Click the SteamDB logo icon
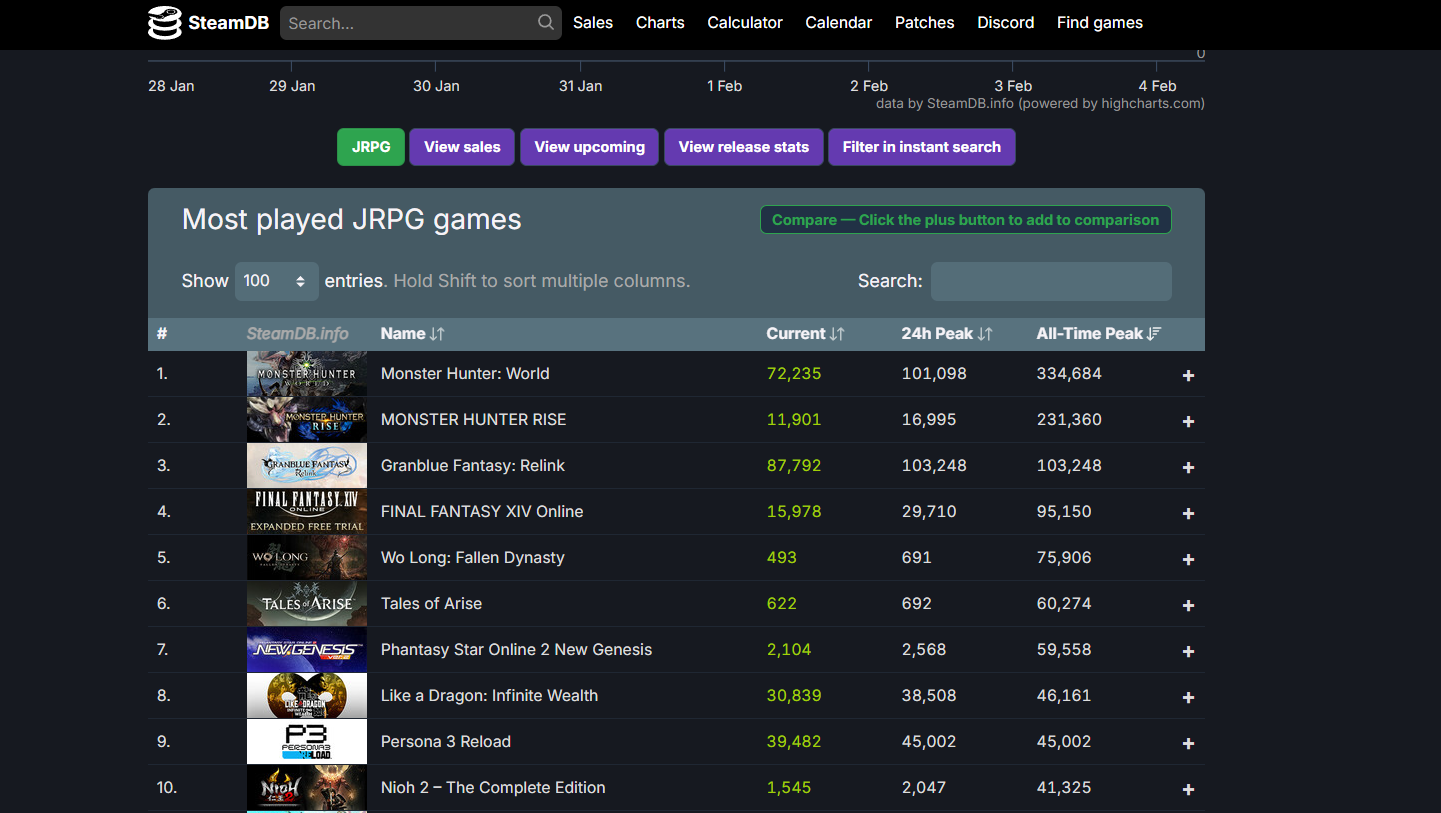 point(165,22)
